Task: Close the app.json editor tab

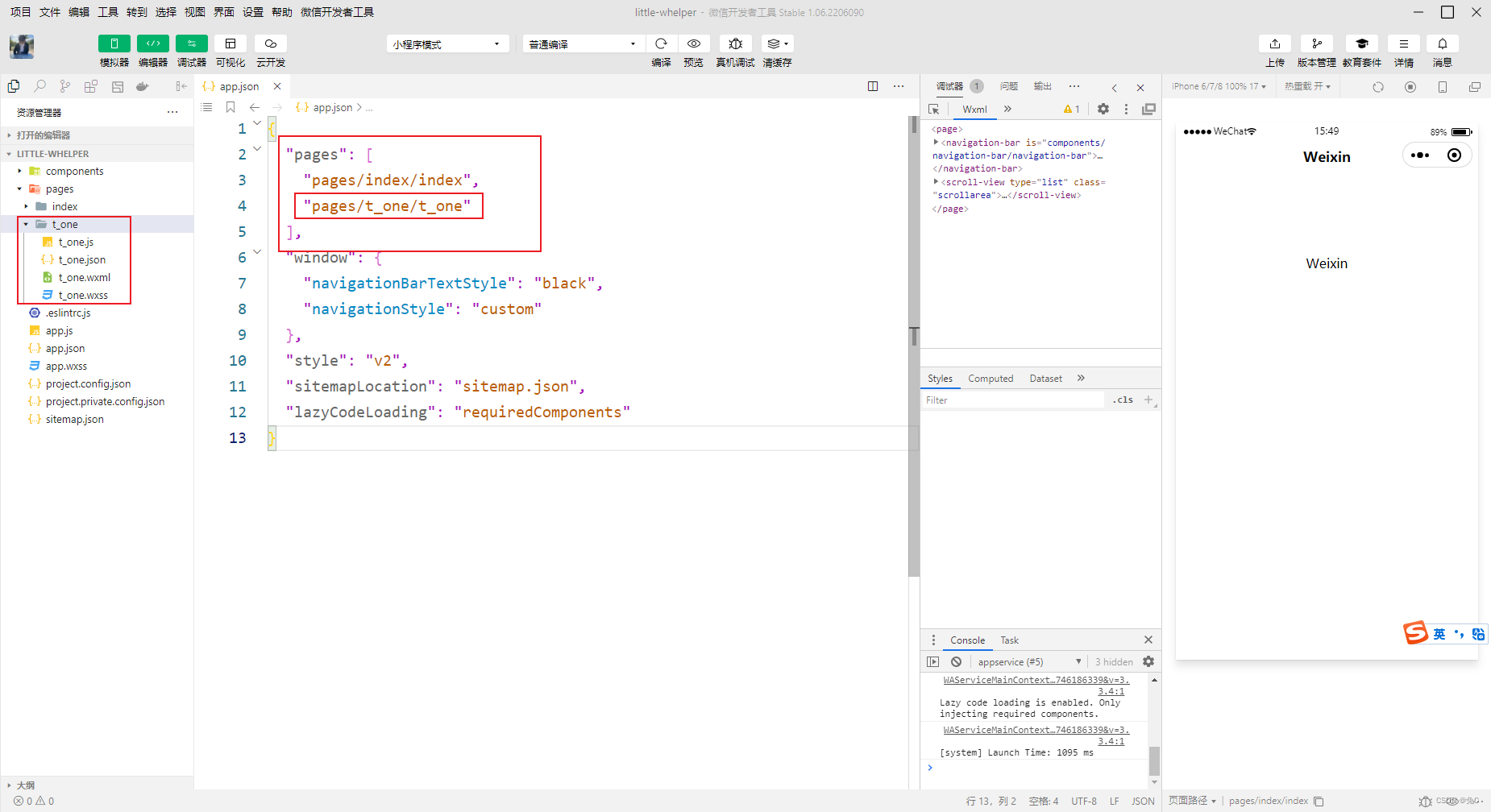Action: pyautogui.click(x=277, y=86)
